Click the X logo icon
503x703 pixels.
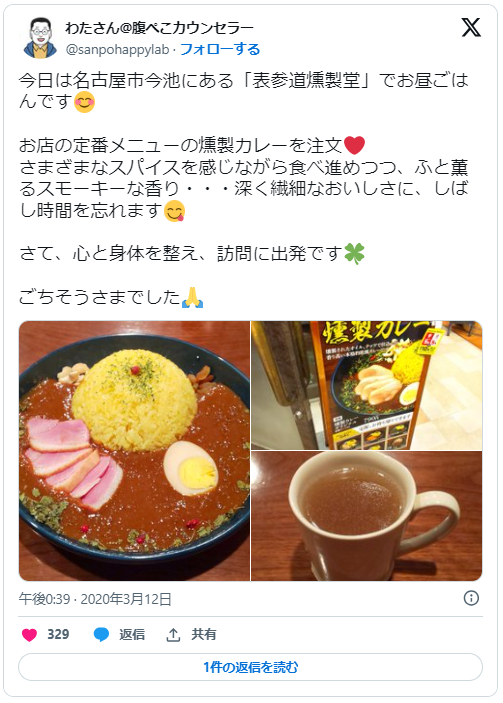pos(471,28)
